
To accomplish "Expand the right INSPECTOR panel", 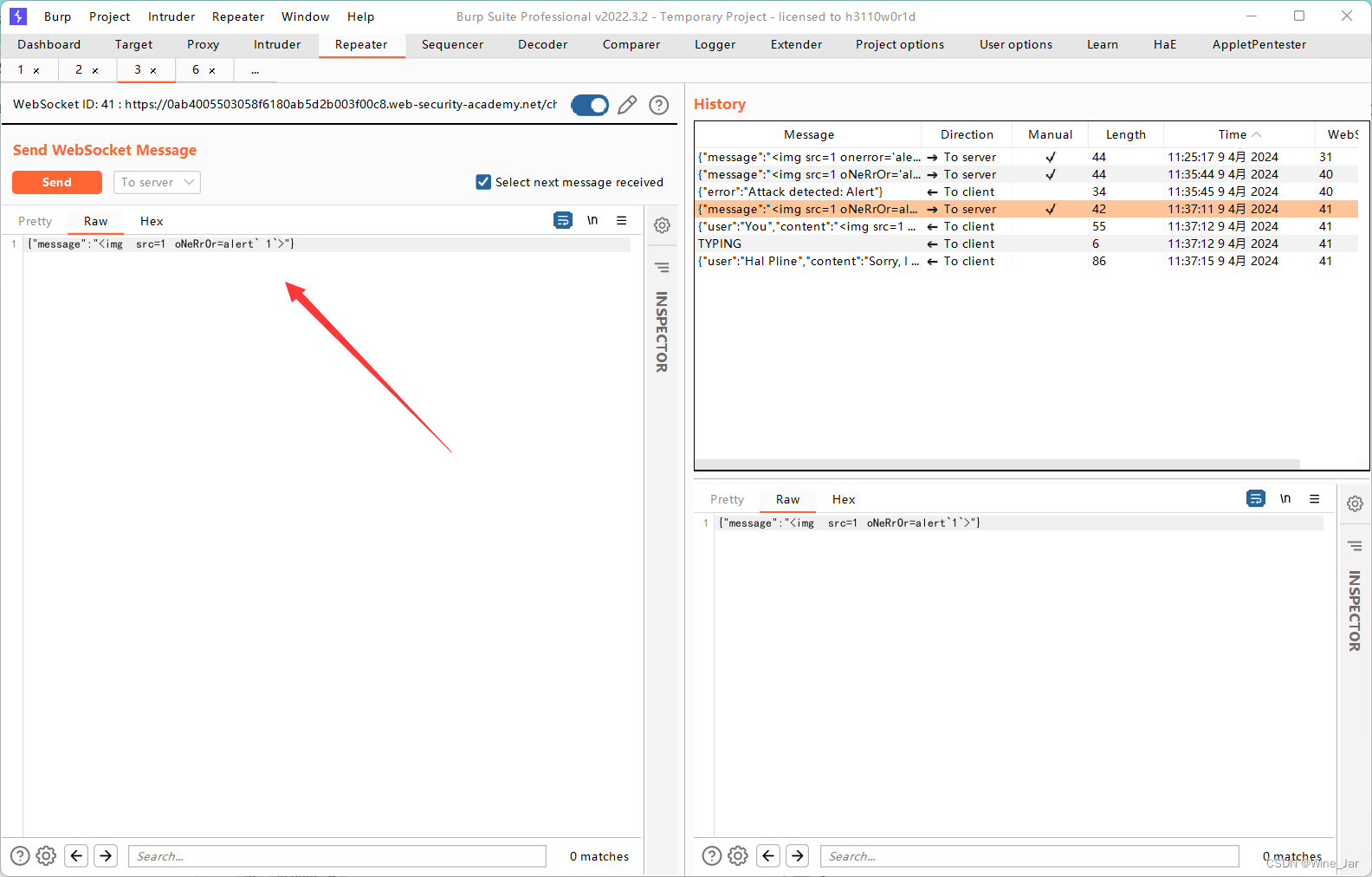I will 1355,611.
